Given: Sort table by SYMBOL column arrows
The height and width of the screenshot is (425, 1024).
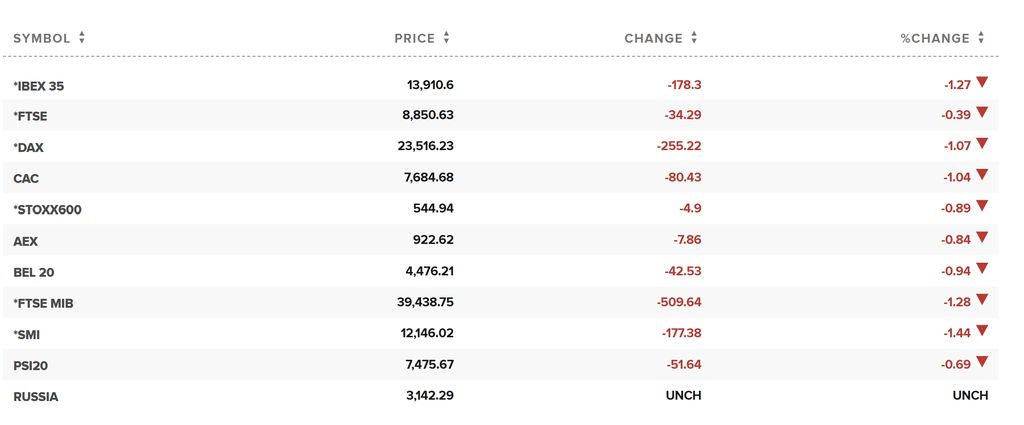Looking at the screenshot, I should click(82, 38).
